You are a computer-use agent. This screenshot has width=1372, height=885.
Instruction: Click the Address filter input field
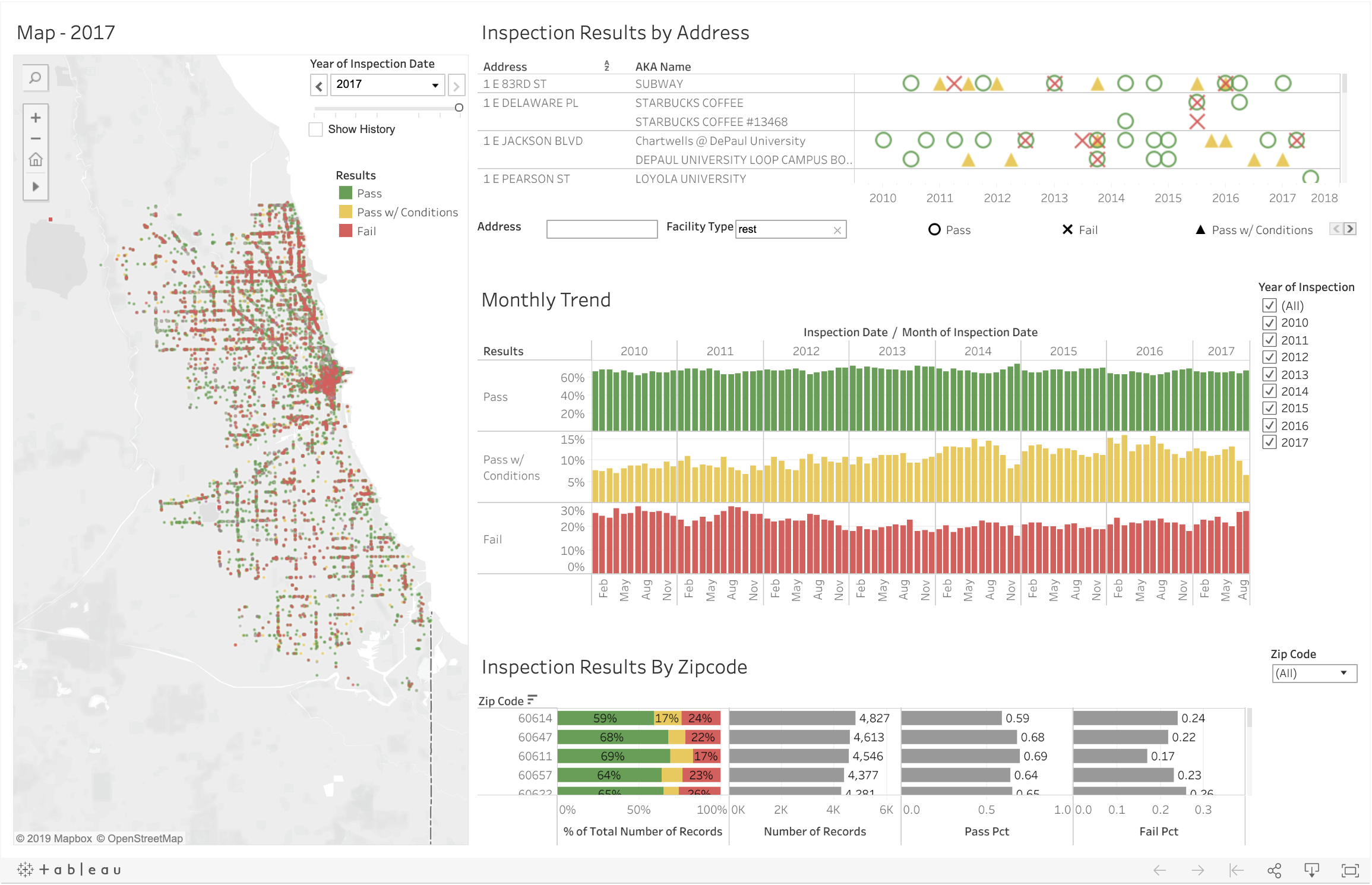[x=601, y=229]
